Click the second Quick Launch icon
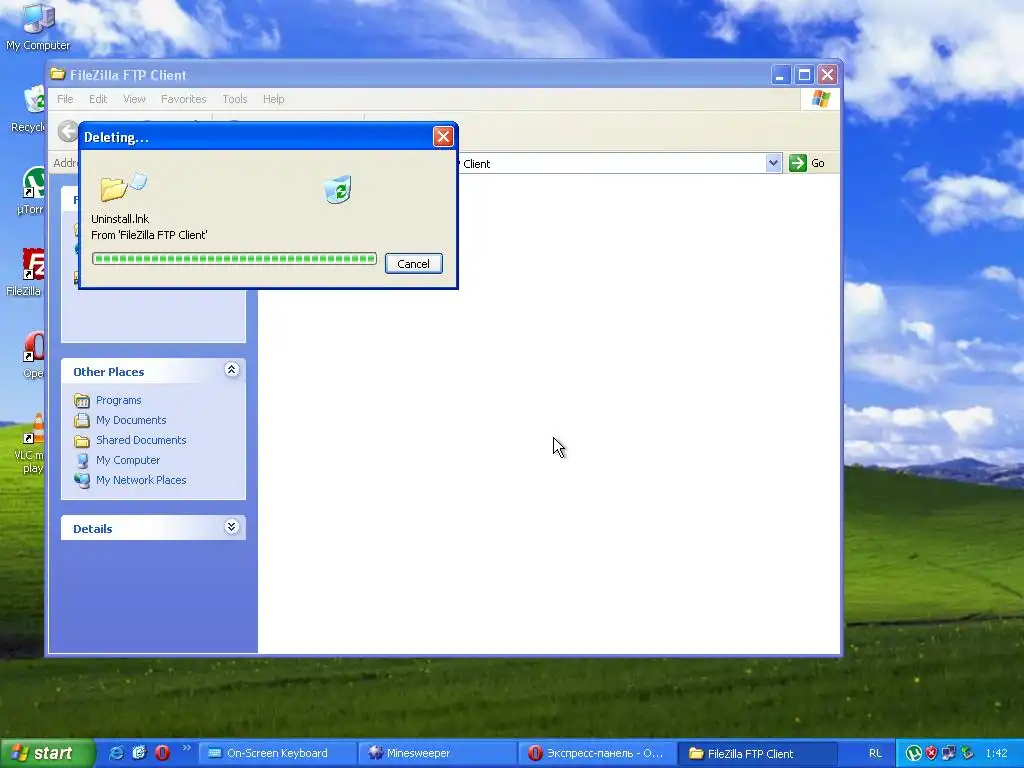This screenshot has width=1024, height=768. click(138, 753)
